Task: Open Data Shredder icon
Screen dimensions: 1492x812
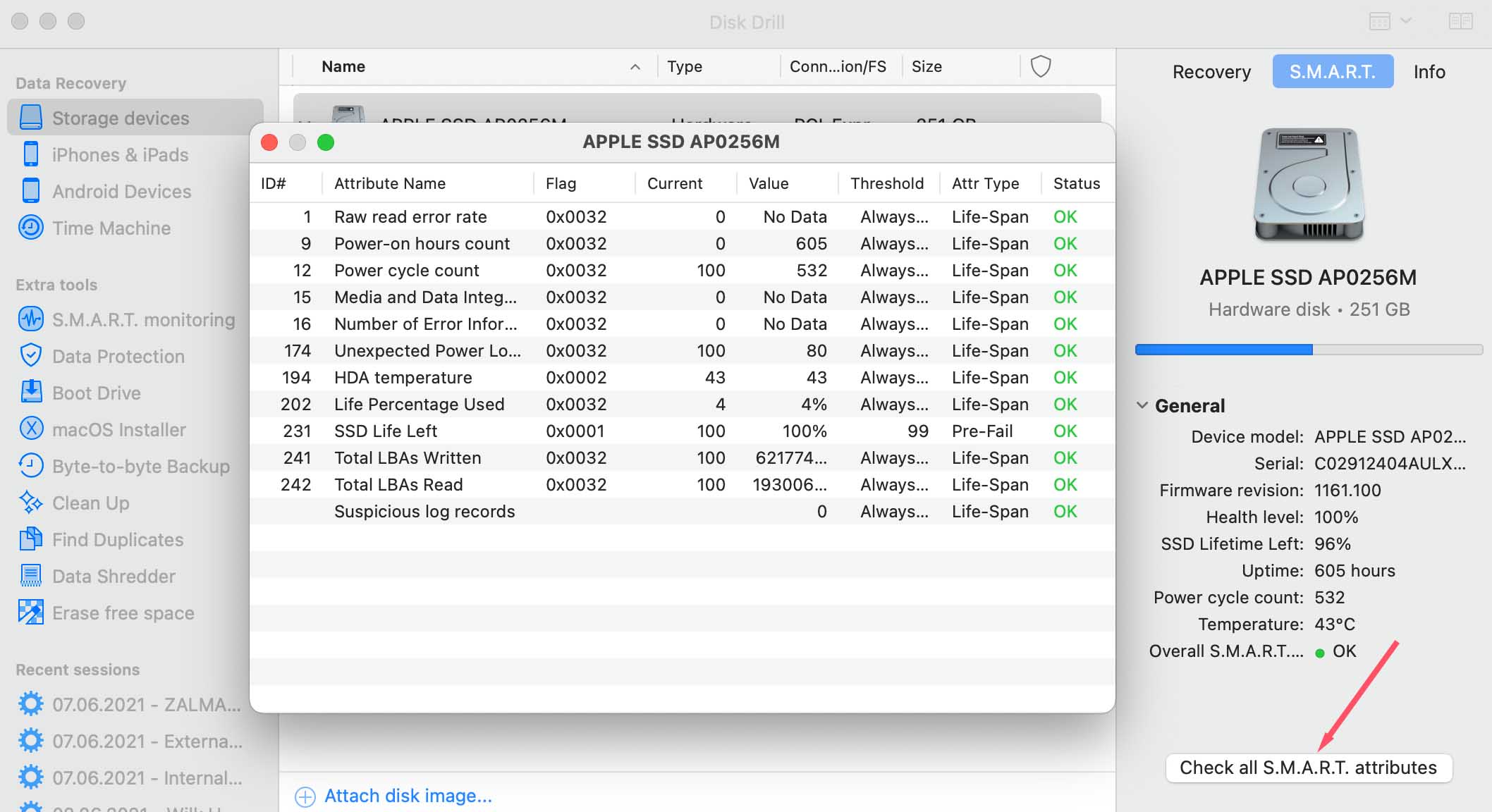Action: (x=30, y=576)
